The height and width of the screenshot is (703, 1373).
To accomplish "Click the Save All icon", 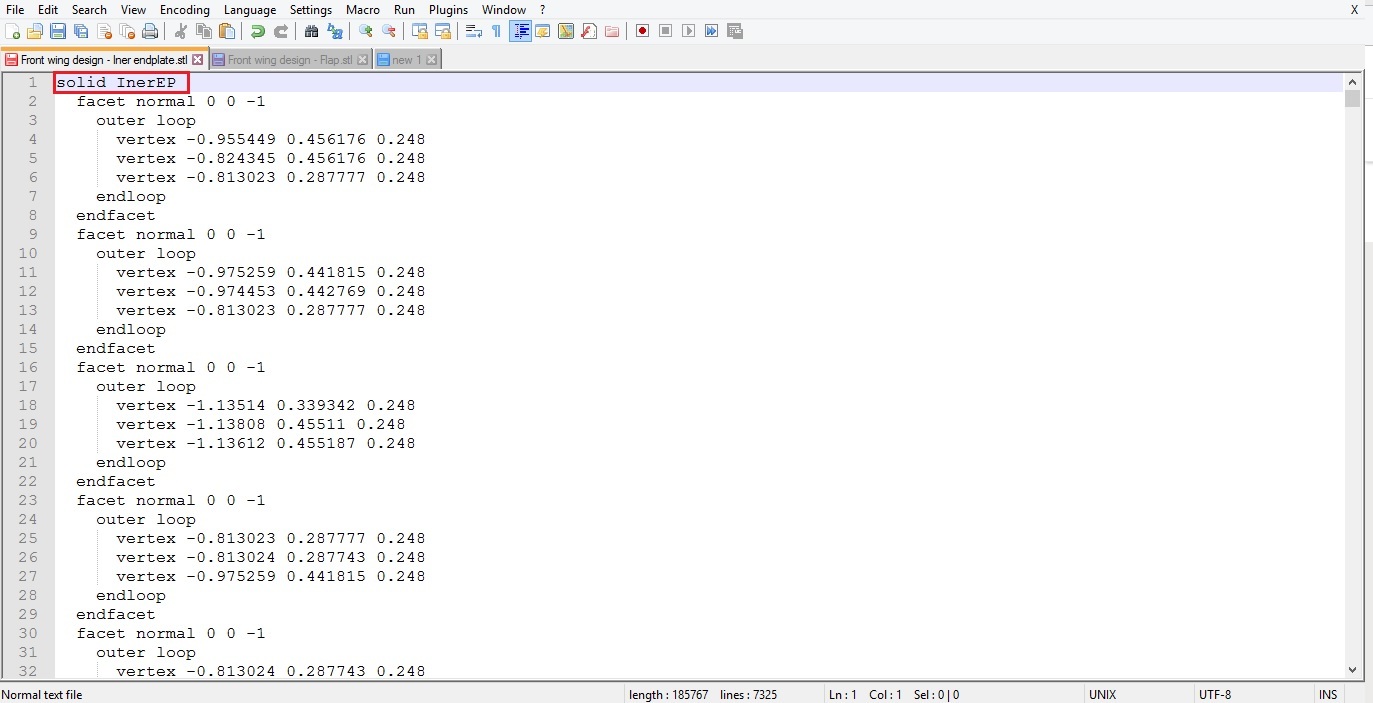I will point(81,31).
